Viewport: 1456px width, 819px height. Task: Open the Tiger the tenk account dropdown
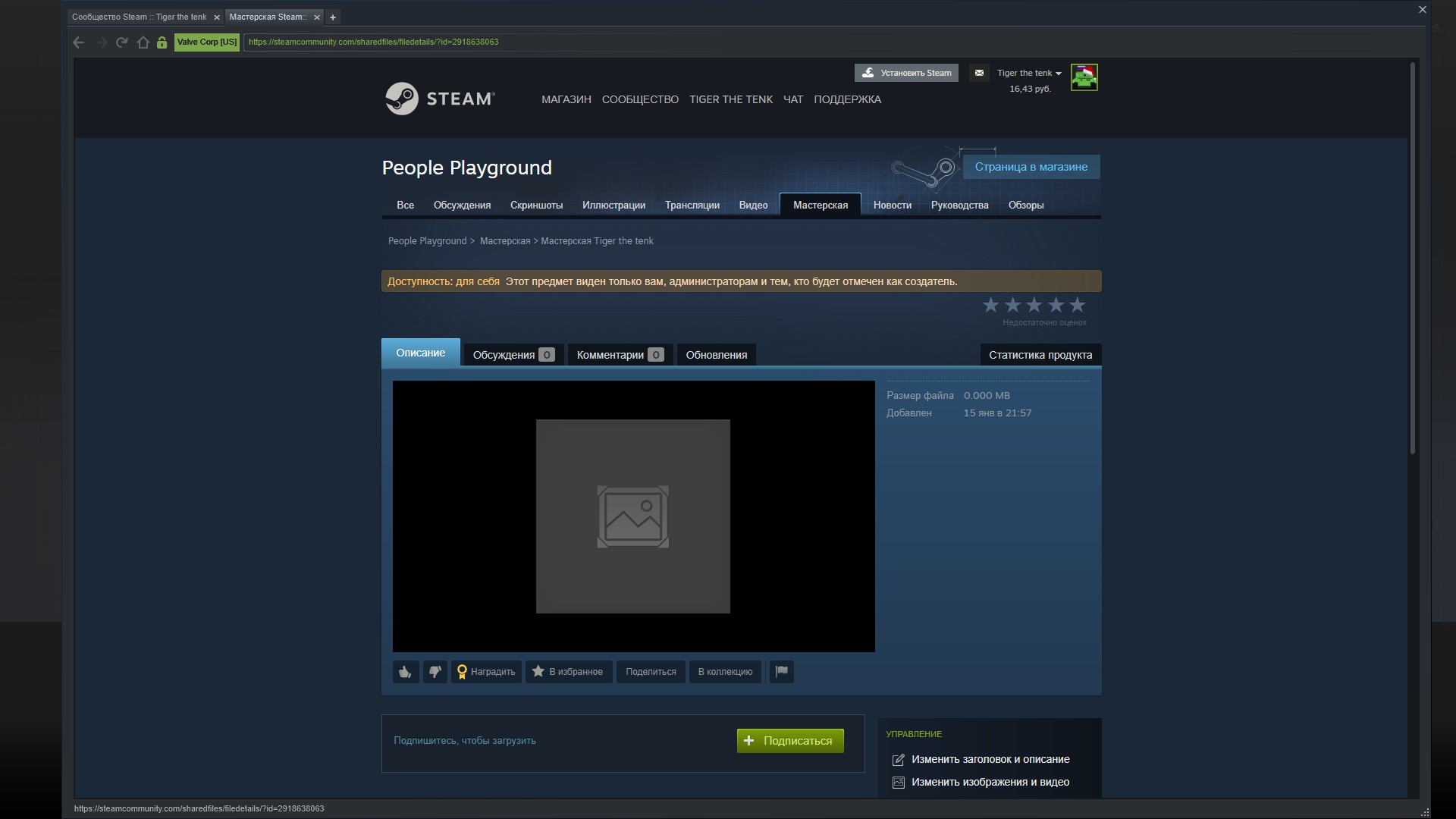1025,73
